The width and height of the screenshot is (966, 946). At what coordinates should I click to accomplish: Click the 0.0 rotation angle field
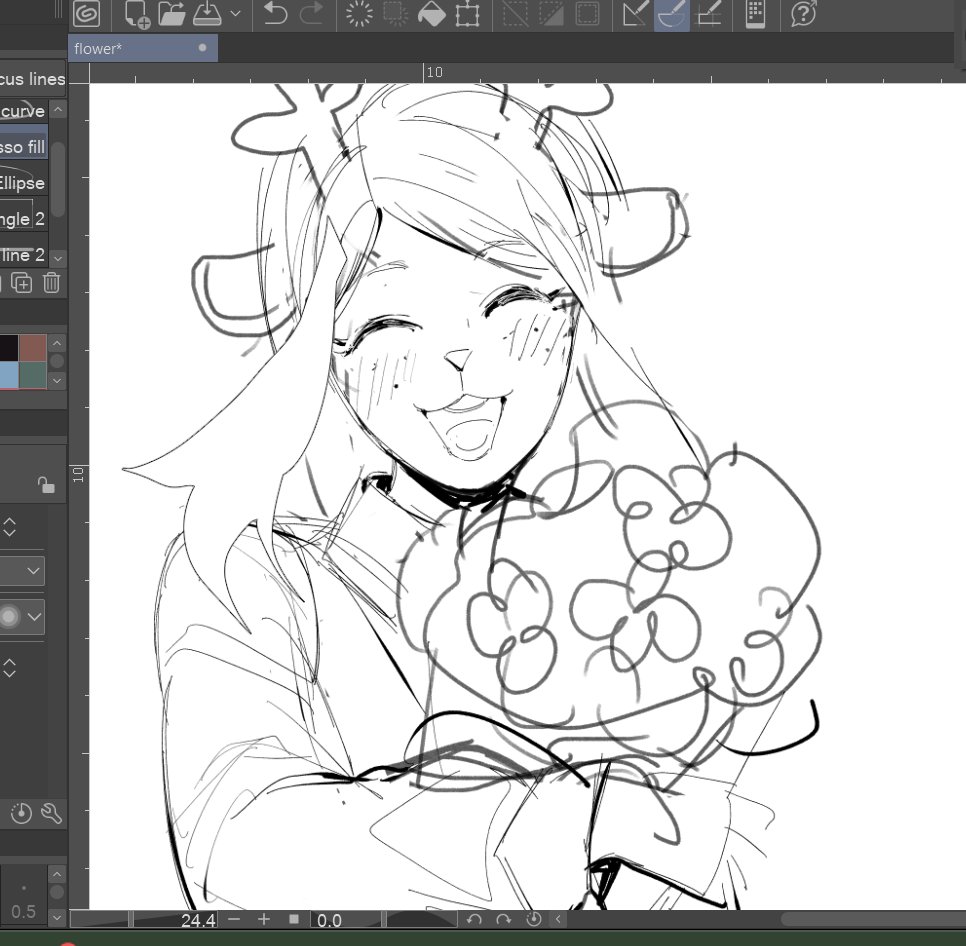[x=344, y=920]
